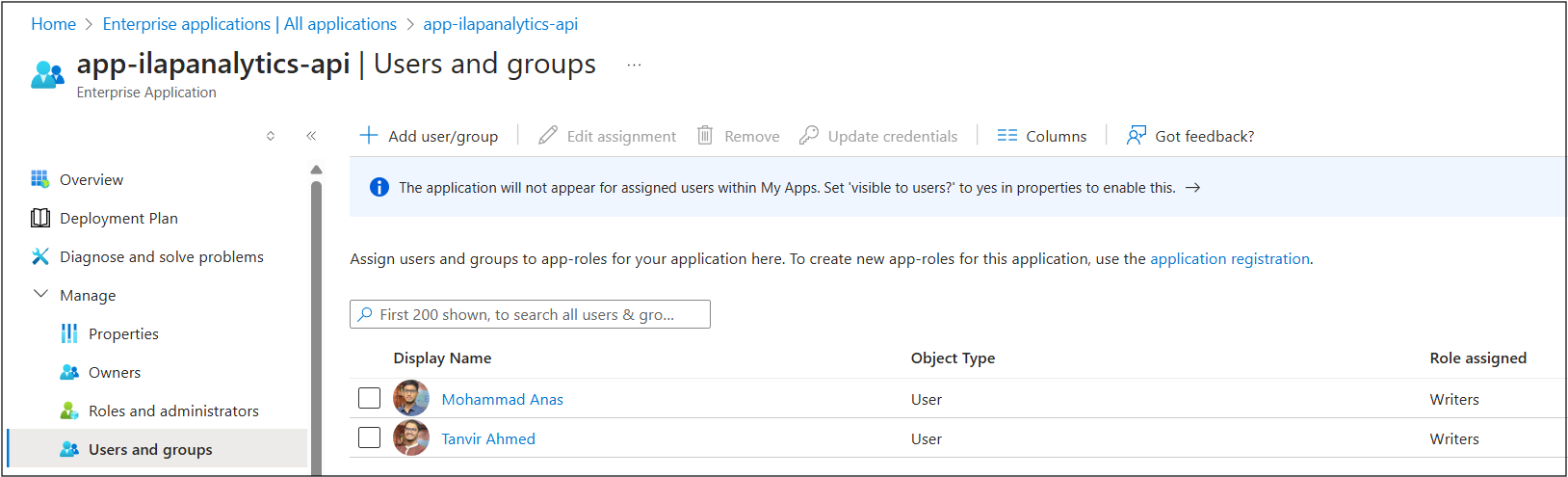Click the blue info icon in the banner
Screen dimensions: 1568x477
[379, 188]
